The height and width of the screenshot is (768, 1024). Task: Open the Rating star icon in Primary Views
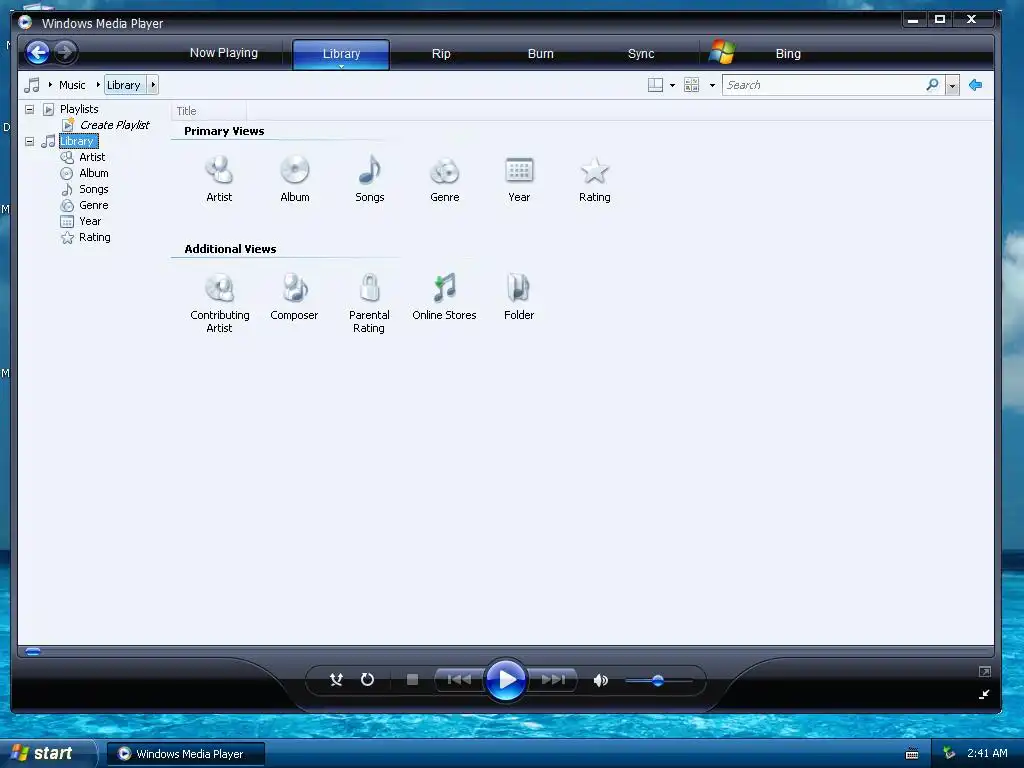pos(594,170)
